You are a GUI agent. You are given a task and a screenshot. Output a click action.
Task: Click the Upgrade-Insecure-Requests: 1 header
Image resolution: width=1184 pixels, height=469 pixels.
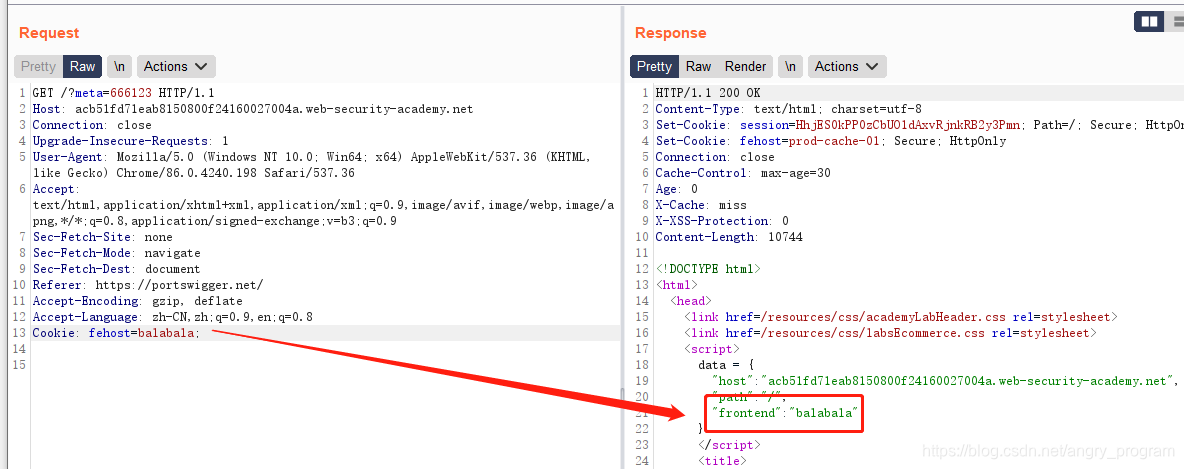[x=131, y=141]
